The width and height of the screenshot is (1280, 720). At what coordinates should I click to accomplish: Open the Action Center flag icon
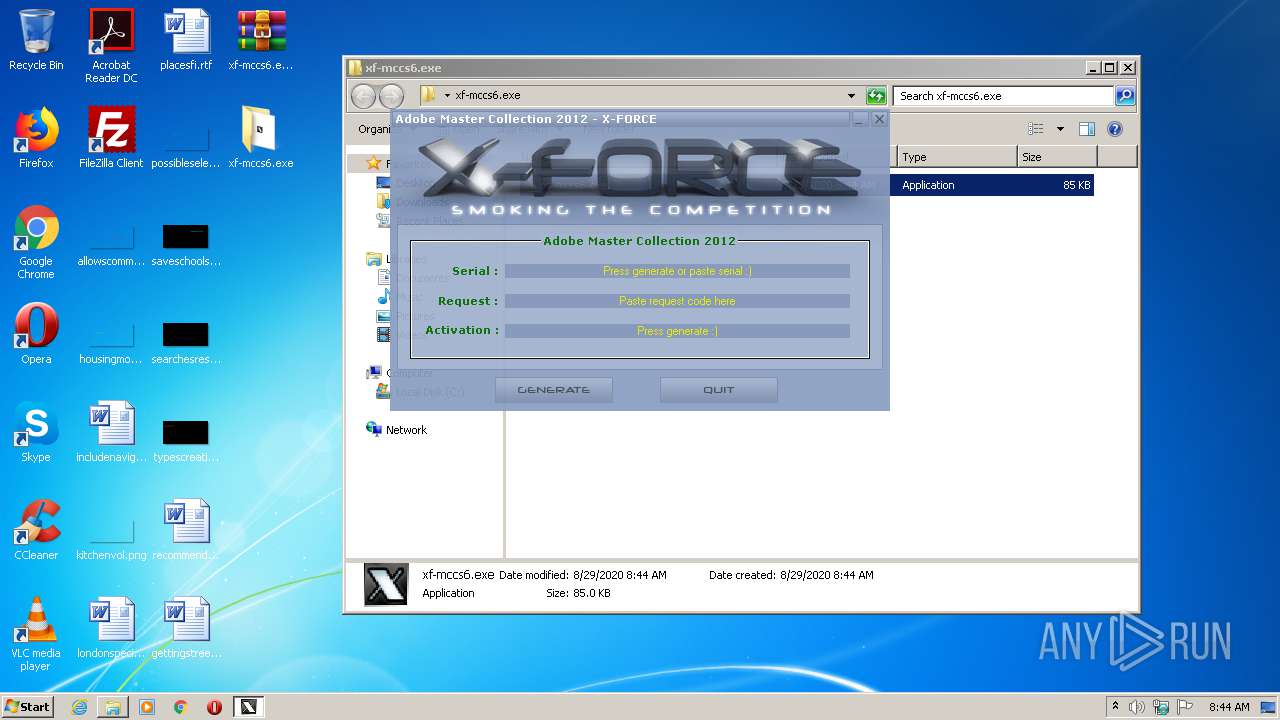[1185, 707]
